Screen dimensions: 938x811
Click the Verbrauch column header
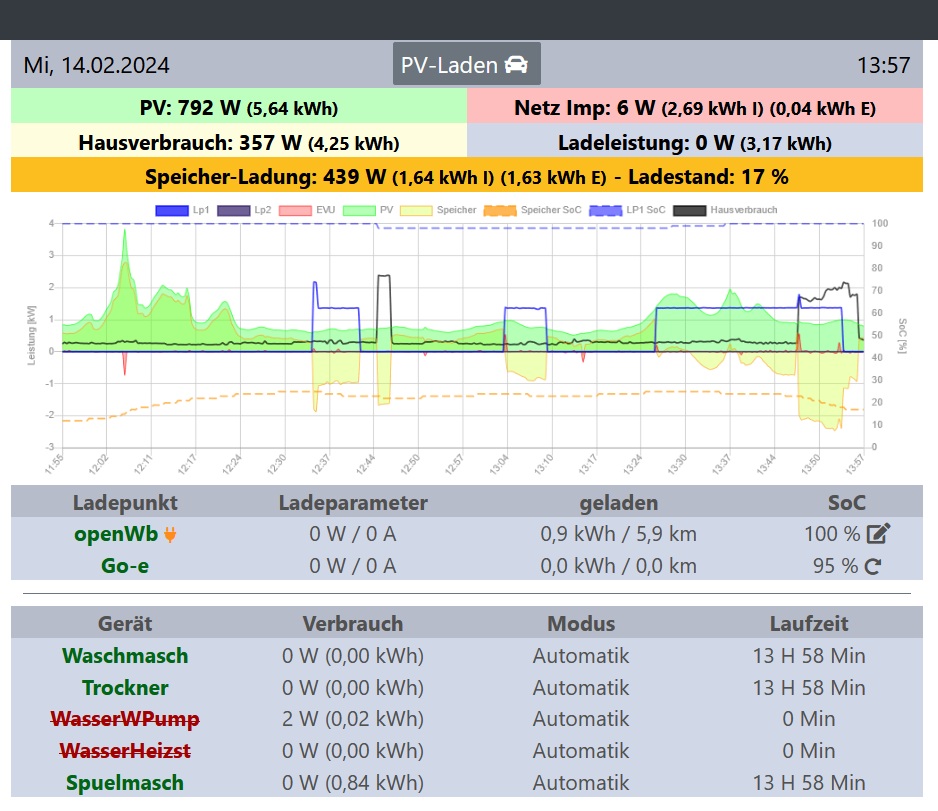pyautogui.click(x=353, y=623)
